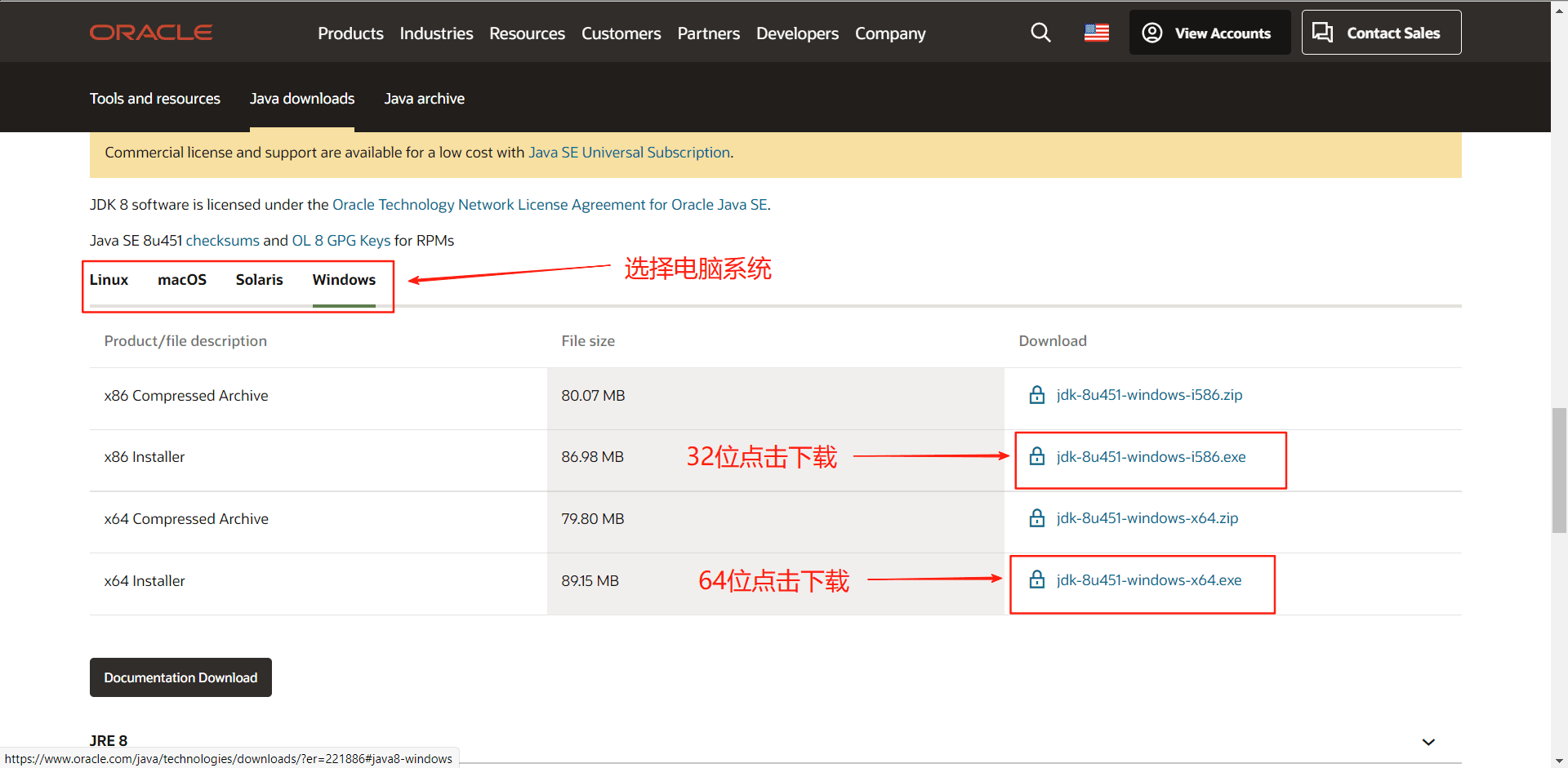1568x768 pixels.
Task: Expand the JRE 8 section chevron
Action: 1428,742
